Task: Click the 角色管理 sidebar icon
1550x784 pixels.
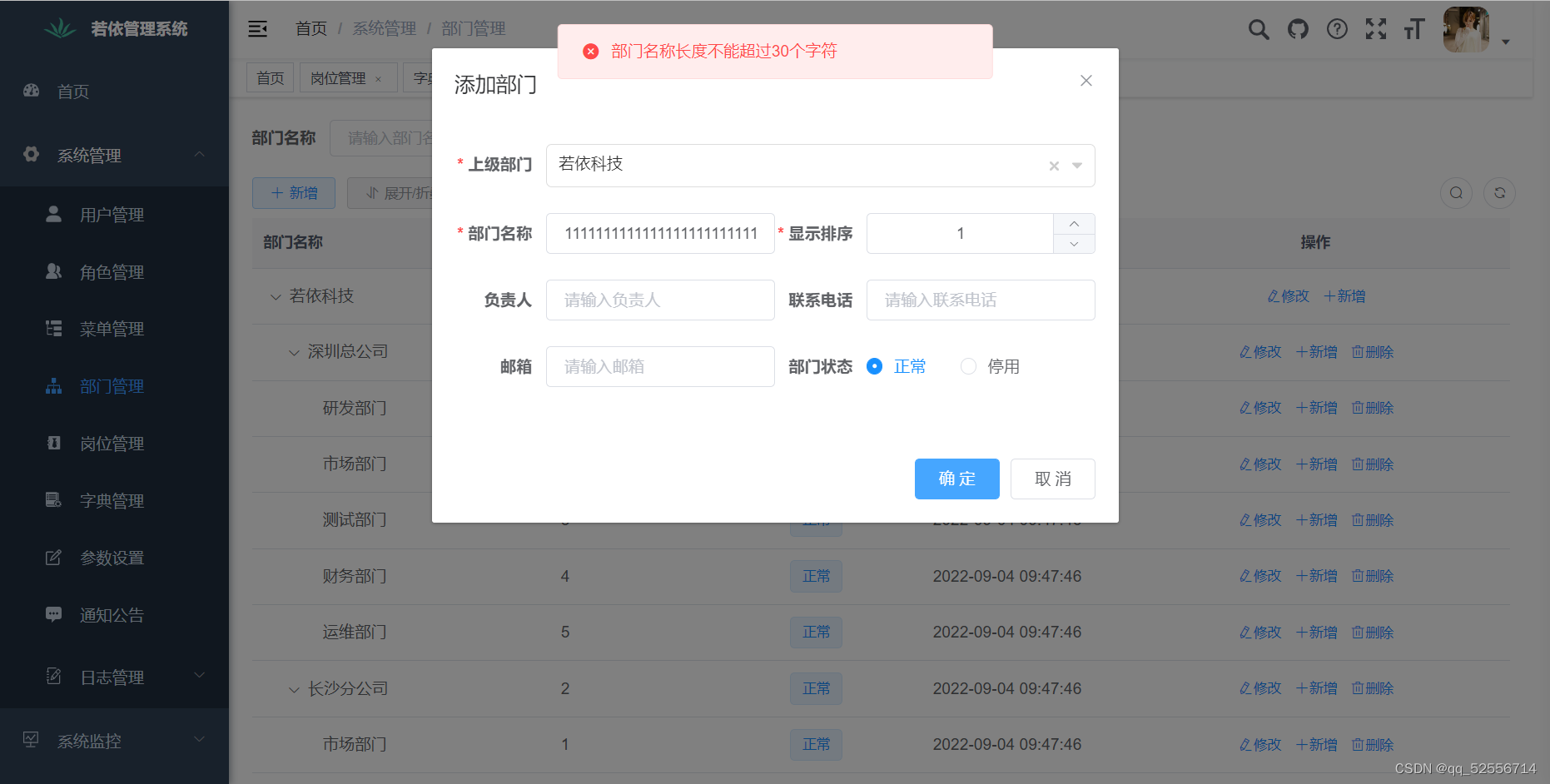Action: click(52, 271)
